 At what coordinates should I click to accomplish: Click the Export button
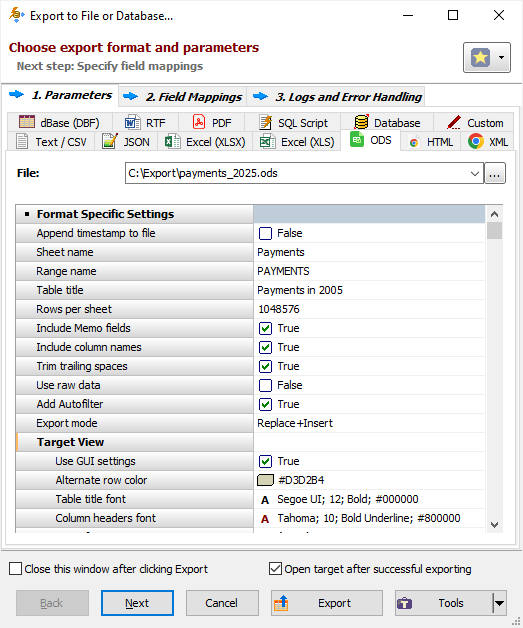tap(327, 603)
